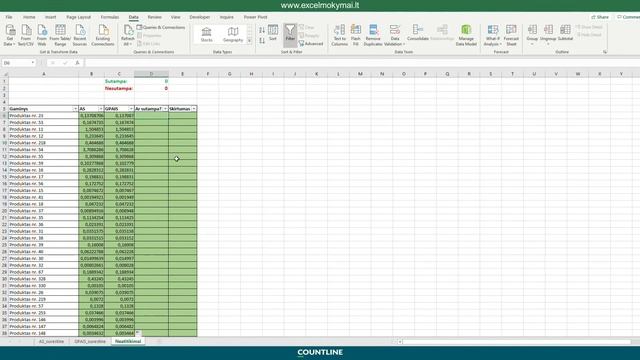Select the Stocks data type
Image resolution: width=640 pixels, height=360 pixels.
tap(207, 34)
